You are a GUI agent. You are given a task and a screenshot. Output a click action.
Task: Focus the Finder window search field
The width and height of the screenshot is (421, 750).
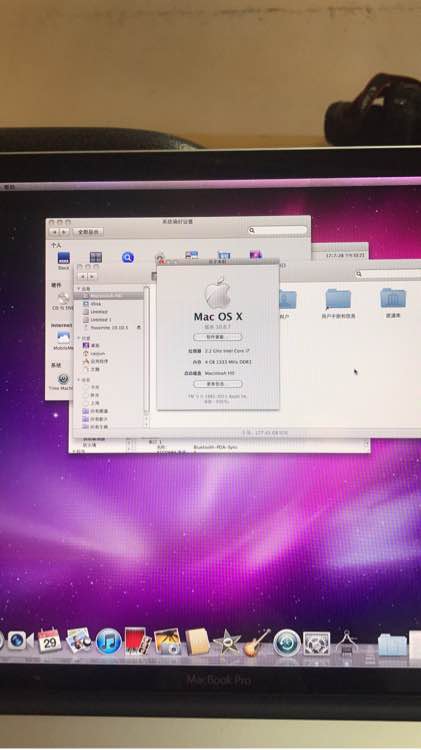(388, 274)
